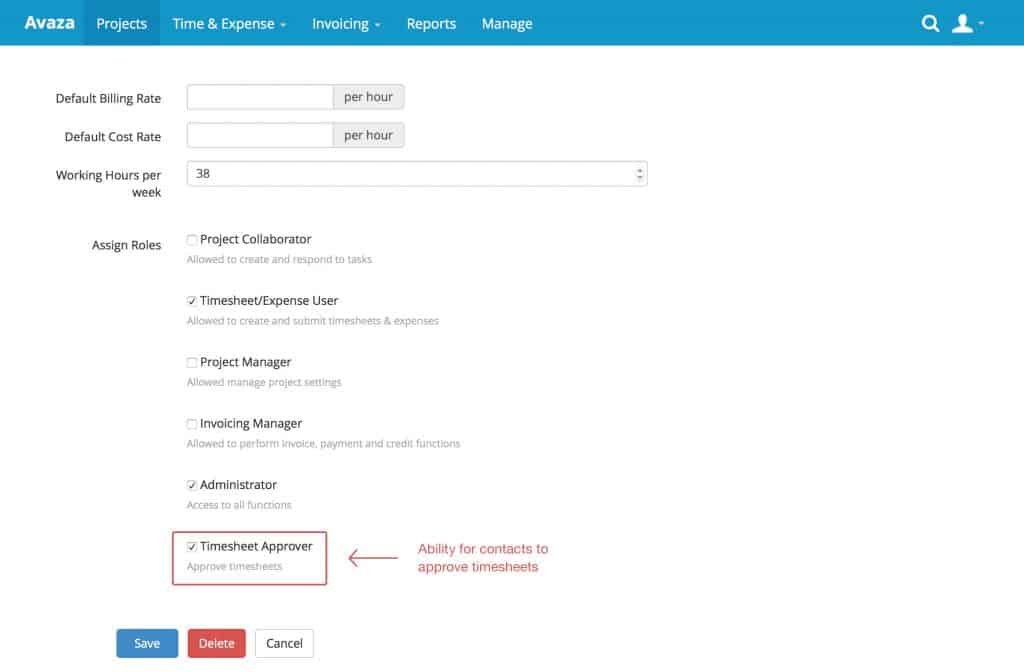The height and width of the screenshot is (672, 1024).
Task: Select Reports from the navigation bar
Action: [431, 22]
